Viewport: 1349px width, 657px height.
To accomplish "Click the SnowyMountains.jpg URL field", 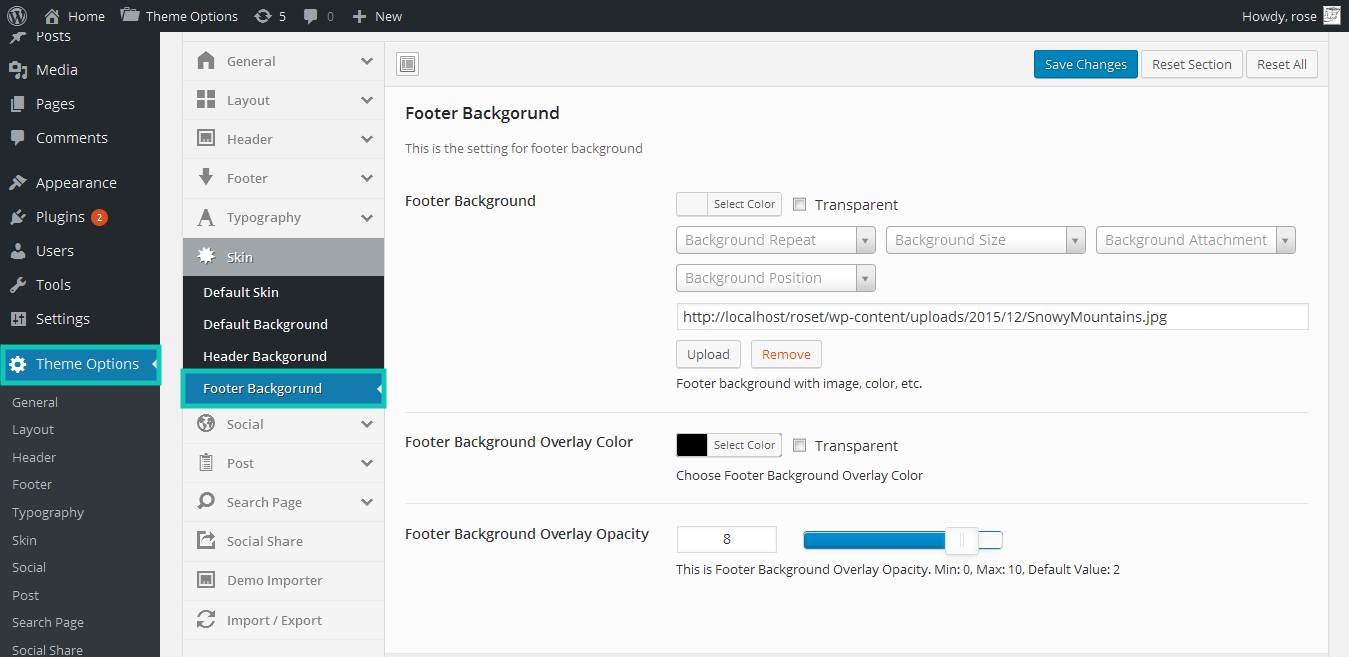I will pos(992,317).
